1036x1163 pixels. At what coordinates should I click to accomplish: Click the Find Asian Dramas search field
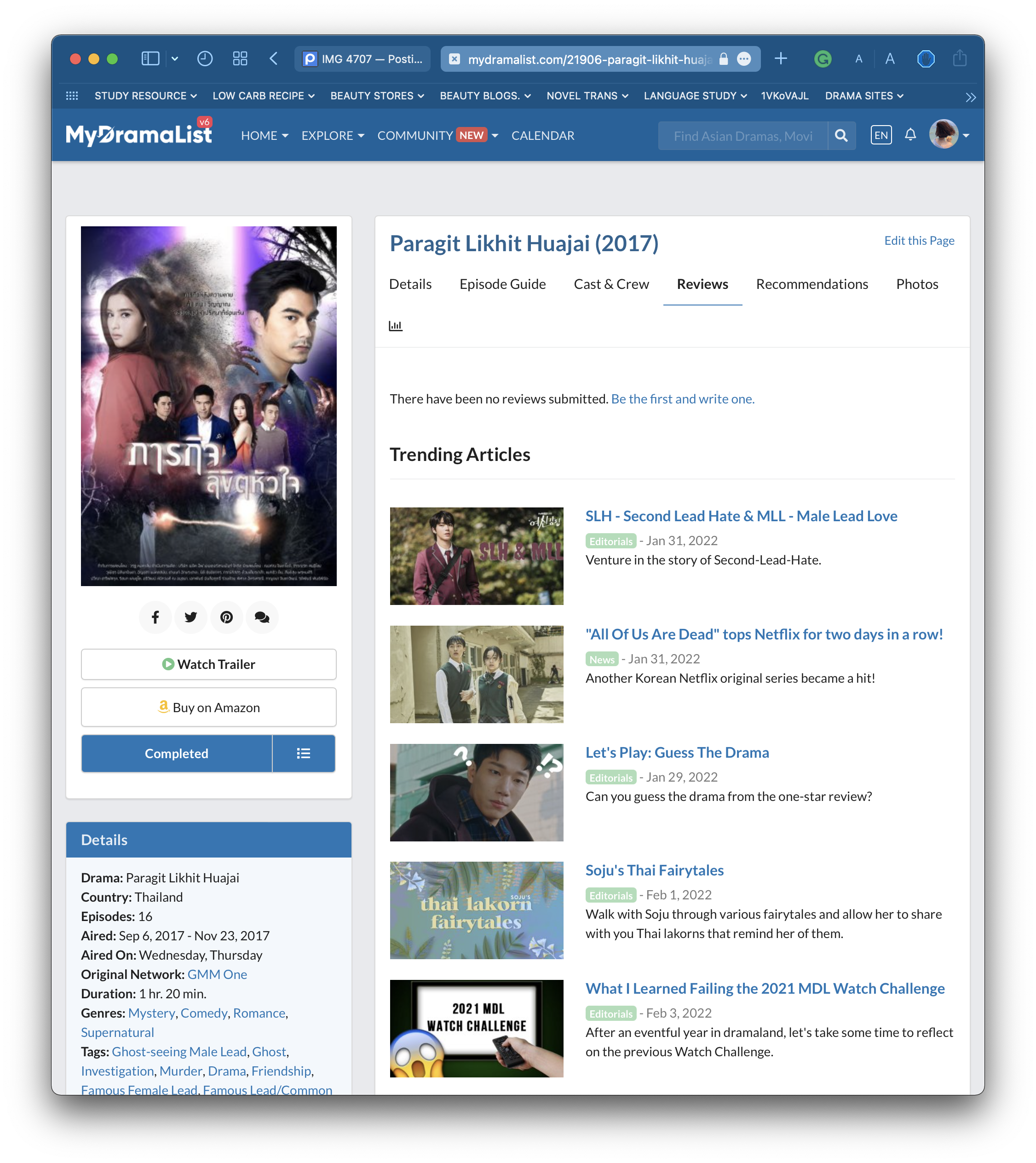coord(743,136)
